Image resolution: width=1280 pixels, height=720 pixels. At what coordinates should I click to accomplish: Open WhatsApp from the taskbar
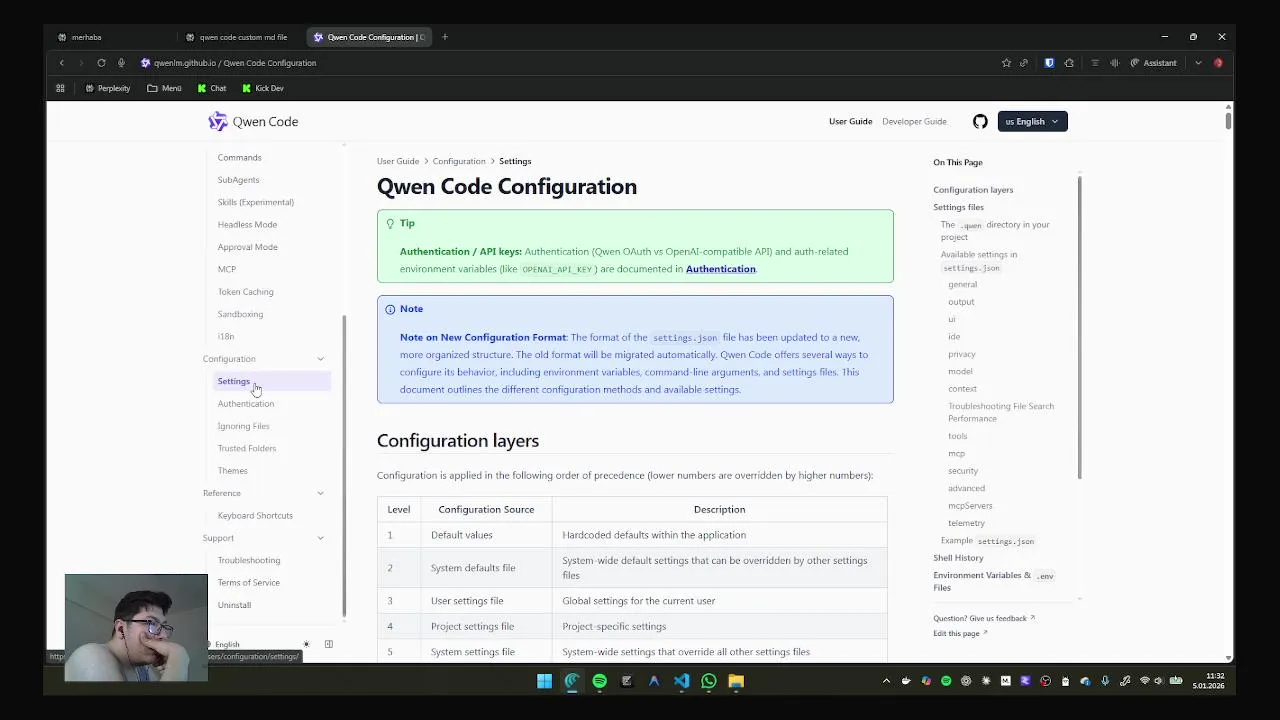pos(708,681)
